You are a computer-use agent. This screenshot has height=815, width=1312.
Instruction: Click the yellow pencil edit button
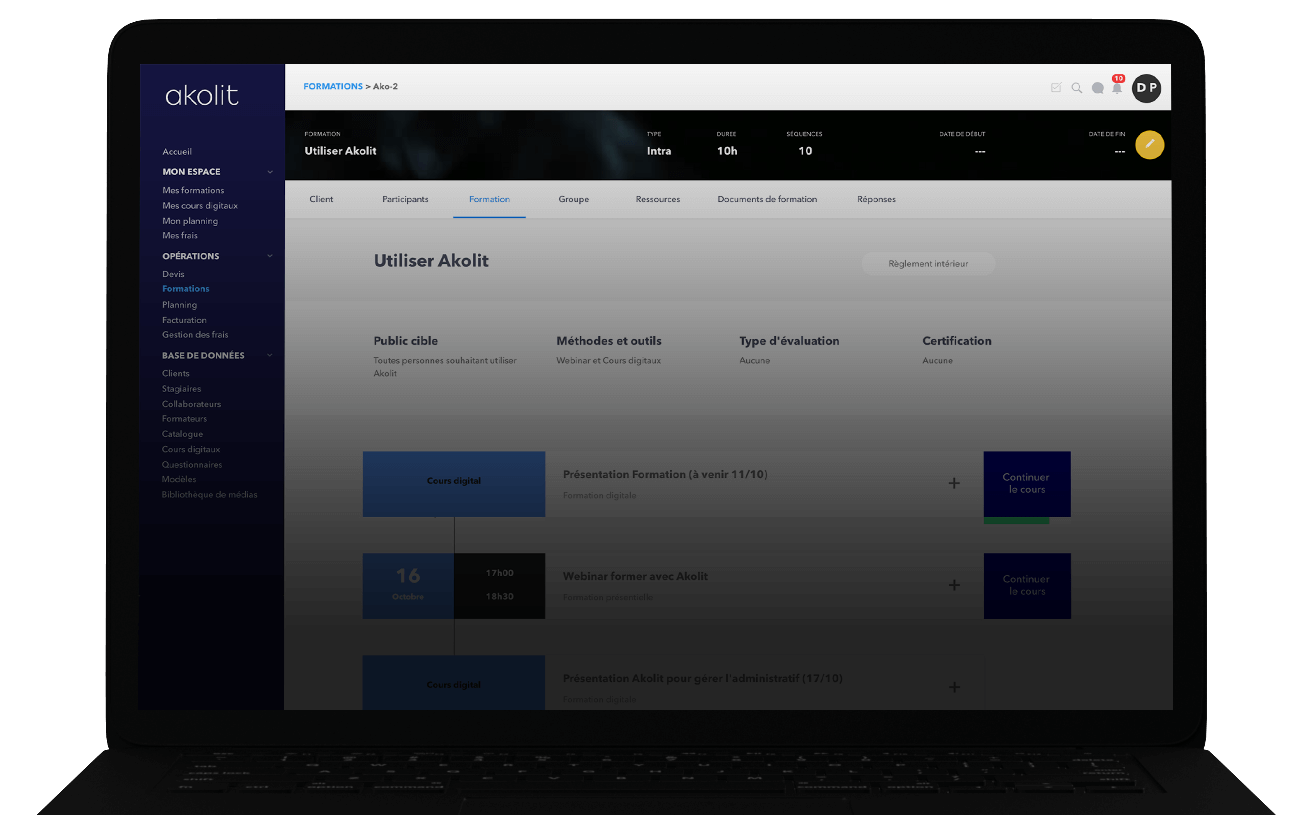click(x=1150, y=145)
